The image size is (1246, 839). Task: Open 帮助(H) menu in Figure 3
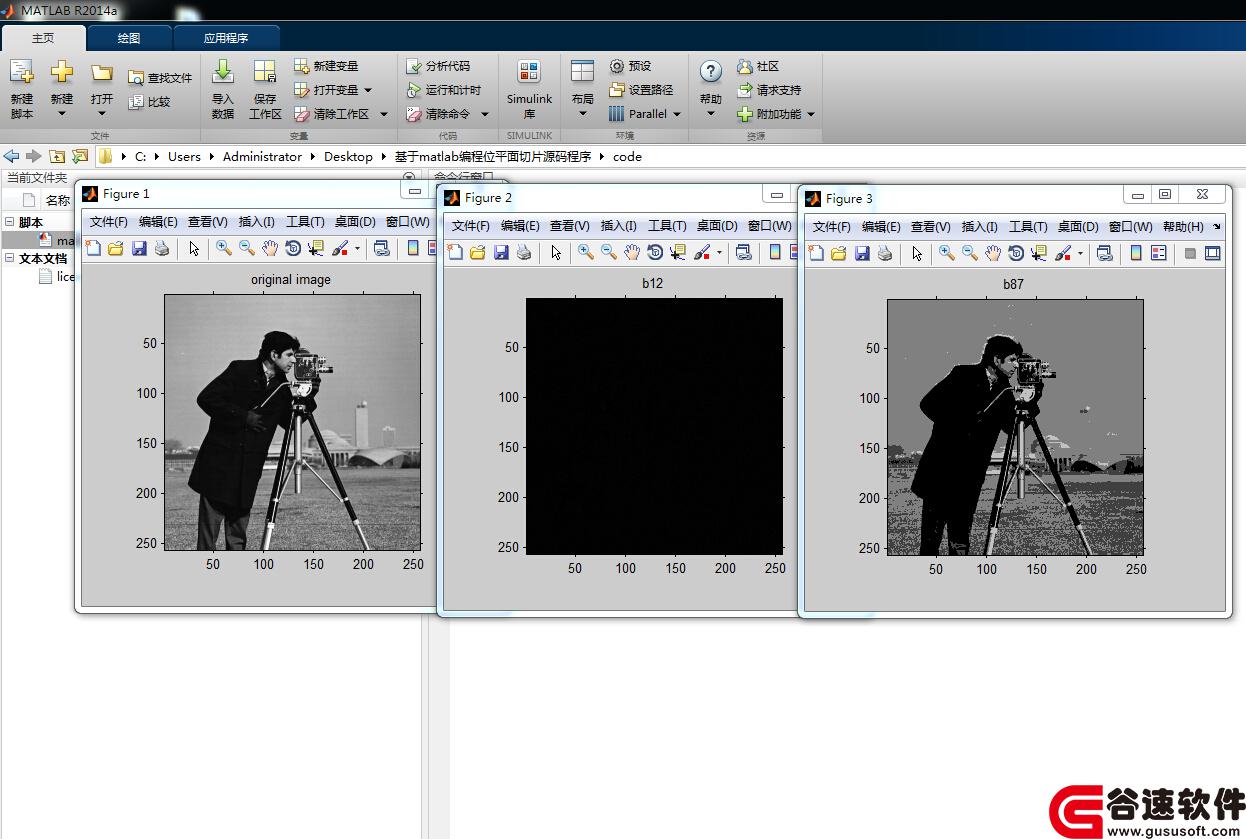[x=1183, y=227]
